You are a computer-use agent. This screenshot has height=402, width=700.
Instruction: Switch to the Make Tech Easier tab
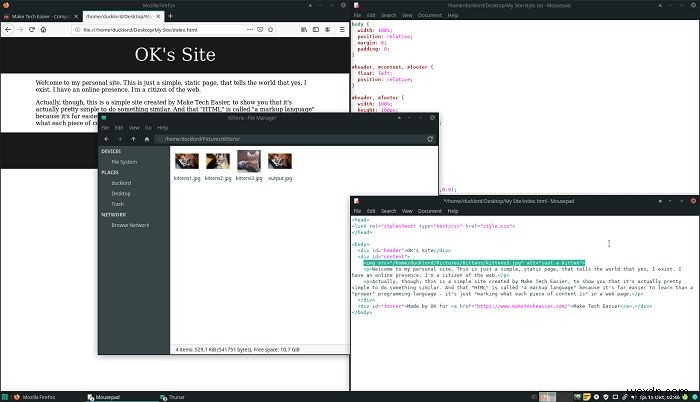coord(41,17)
